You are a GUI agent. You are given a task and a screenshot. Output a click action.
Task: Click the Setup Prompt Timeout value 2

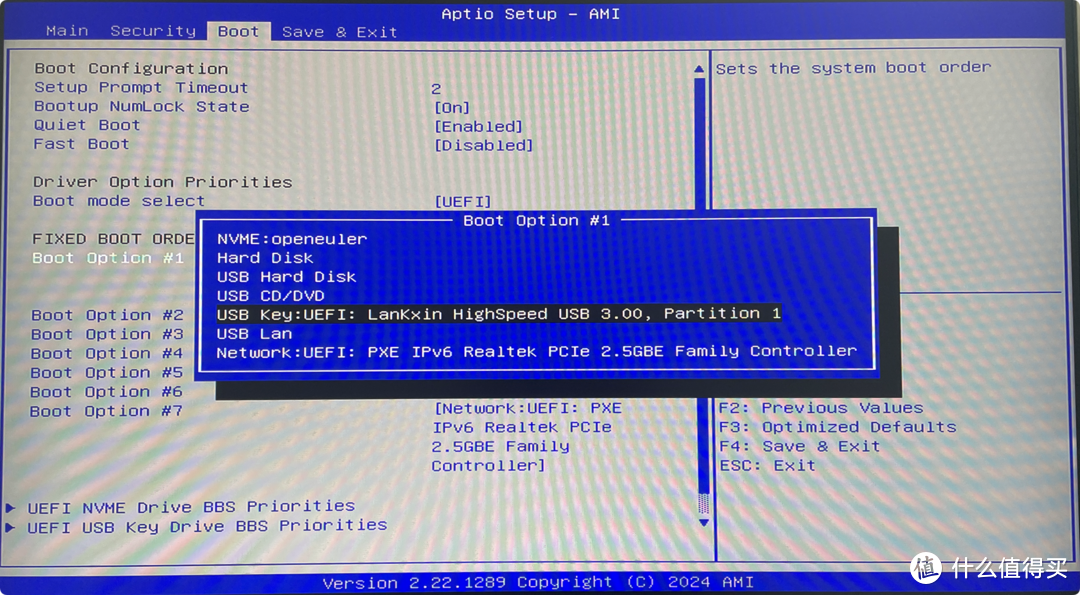click(x=436, y=90)
